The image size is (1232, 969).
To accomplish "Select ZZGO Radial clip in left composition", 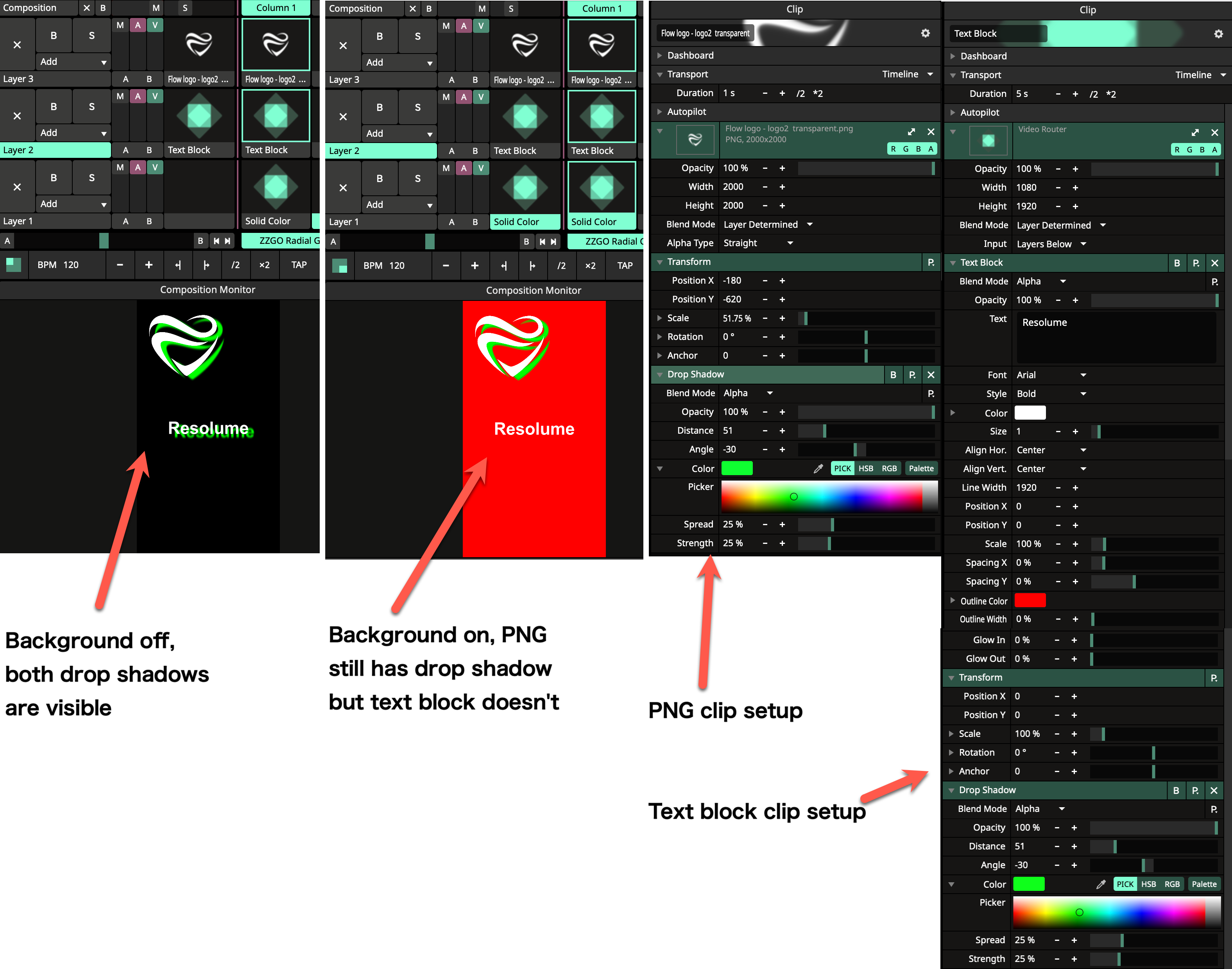I will [280, 241].
